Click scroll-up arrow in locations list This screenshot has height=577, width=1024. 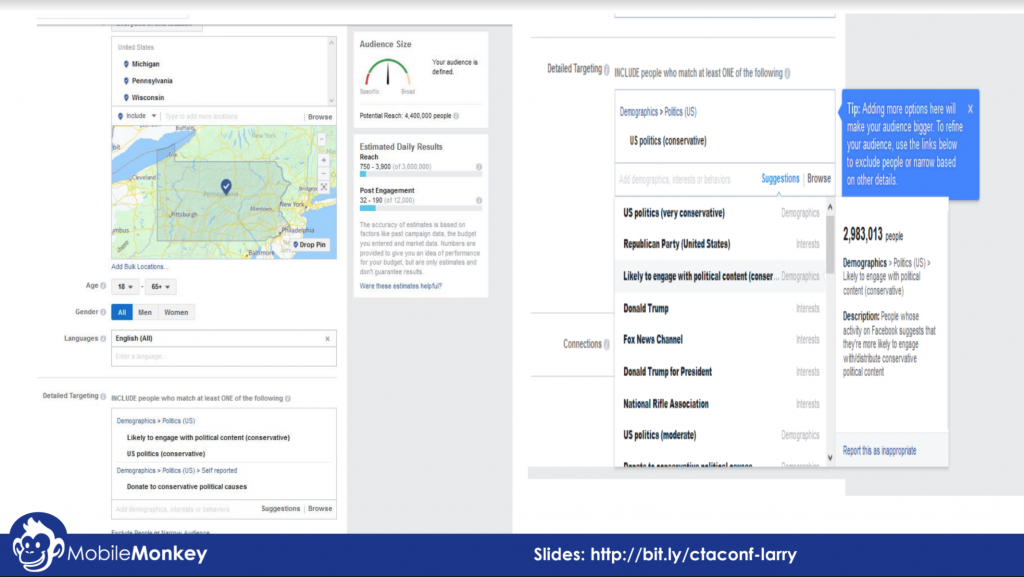pos(331,43)
